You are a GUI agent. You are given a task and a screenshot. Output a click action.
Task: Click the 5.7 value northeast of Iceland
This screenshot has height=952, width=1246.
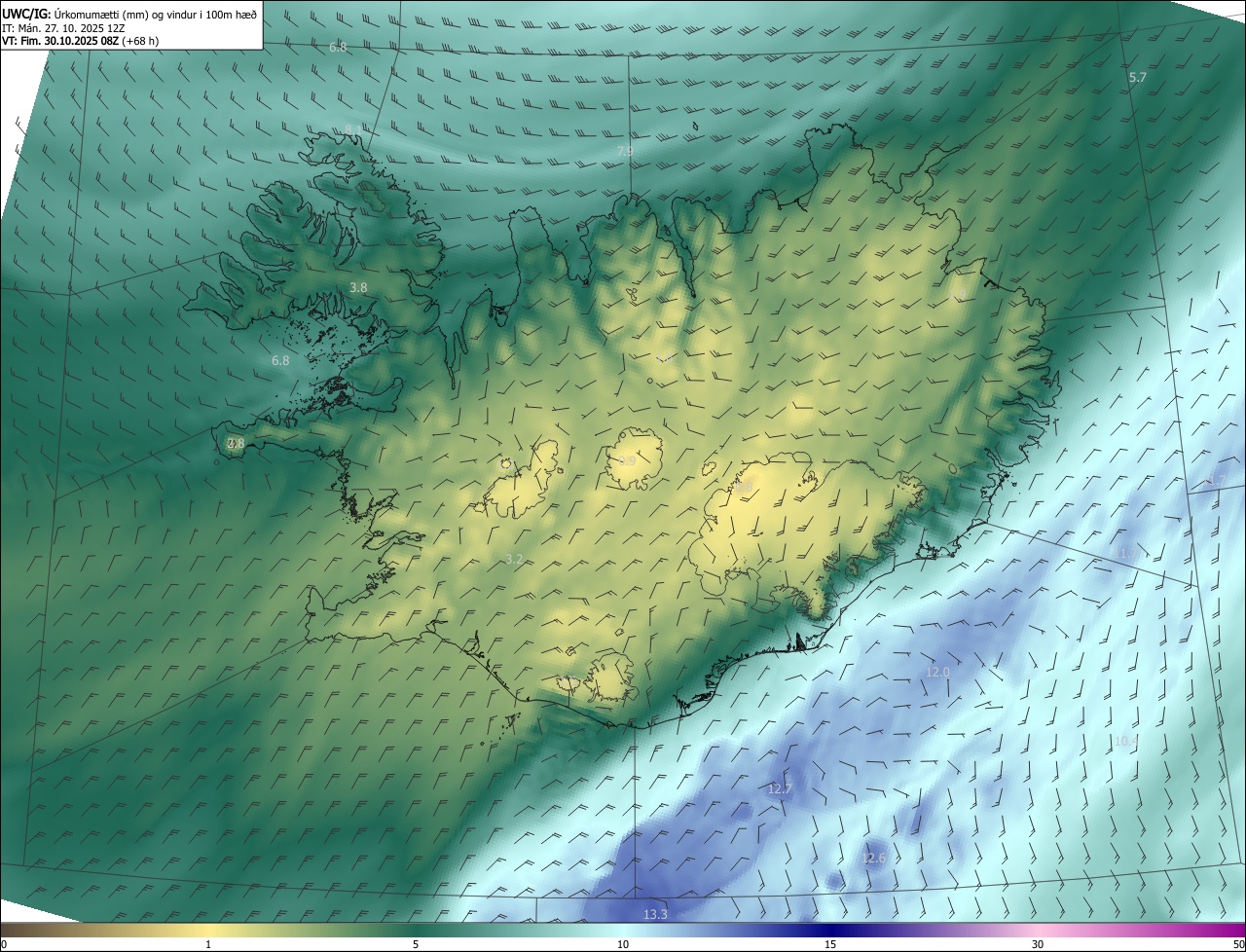click(x=1137, y=77)
